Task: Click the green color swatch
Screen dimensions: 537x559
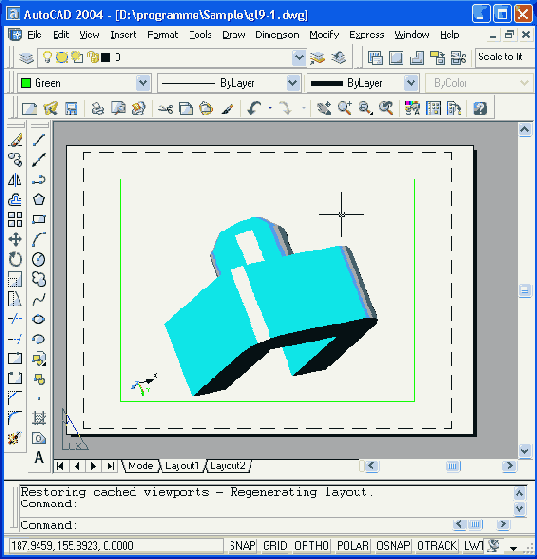Action: click(x=26, y=83)
